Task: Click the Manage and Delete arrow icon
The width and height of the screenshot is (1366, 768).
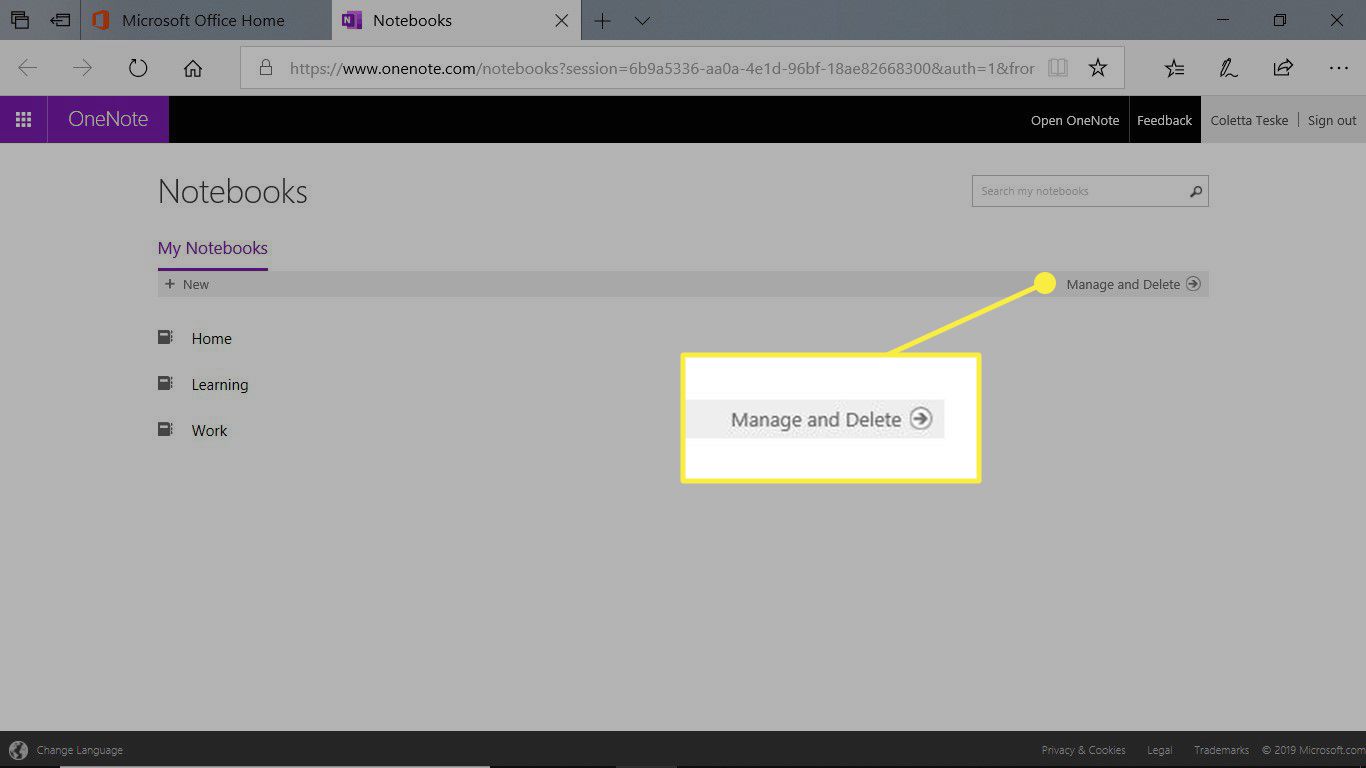Action: [1193, 284]
